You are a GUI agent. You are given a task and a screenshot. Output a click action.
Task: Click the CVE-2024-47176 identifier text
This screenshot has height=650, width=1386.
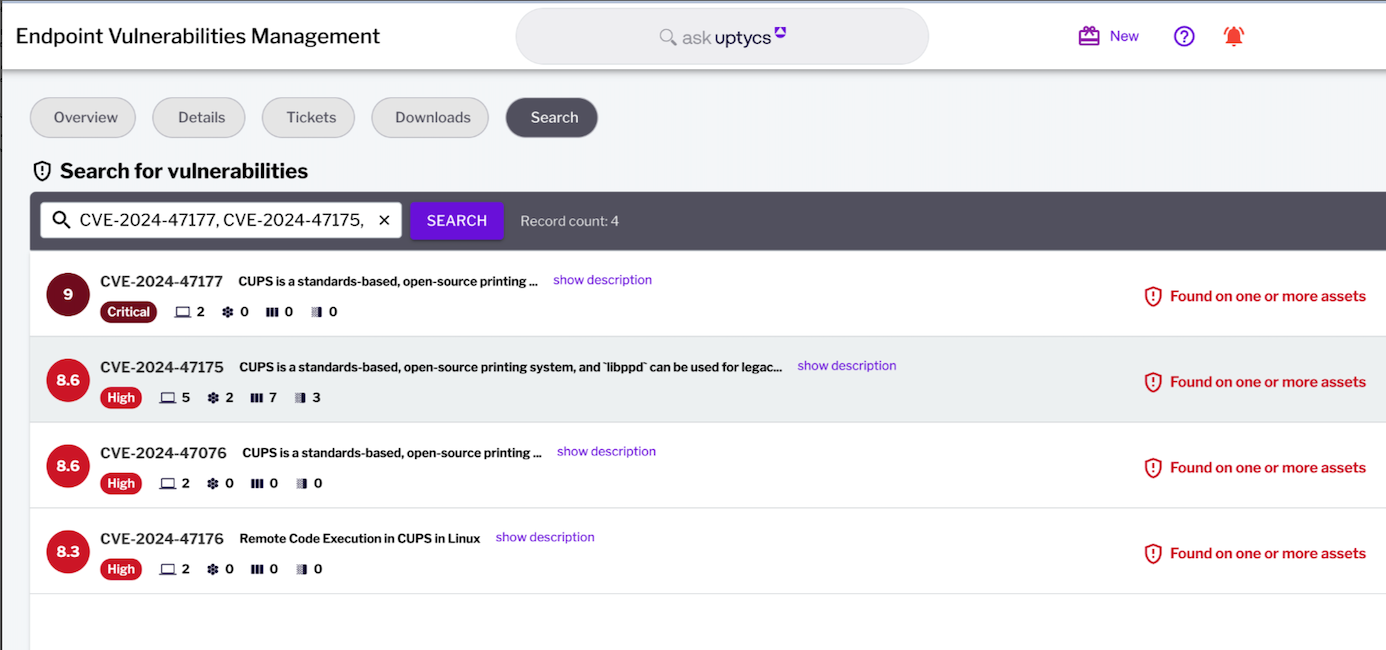pyautogui.click(x=162, y=540)
